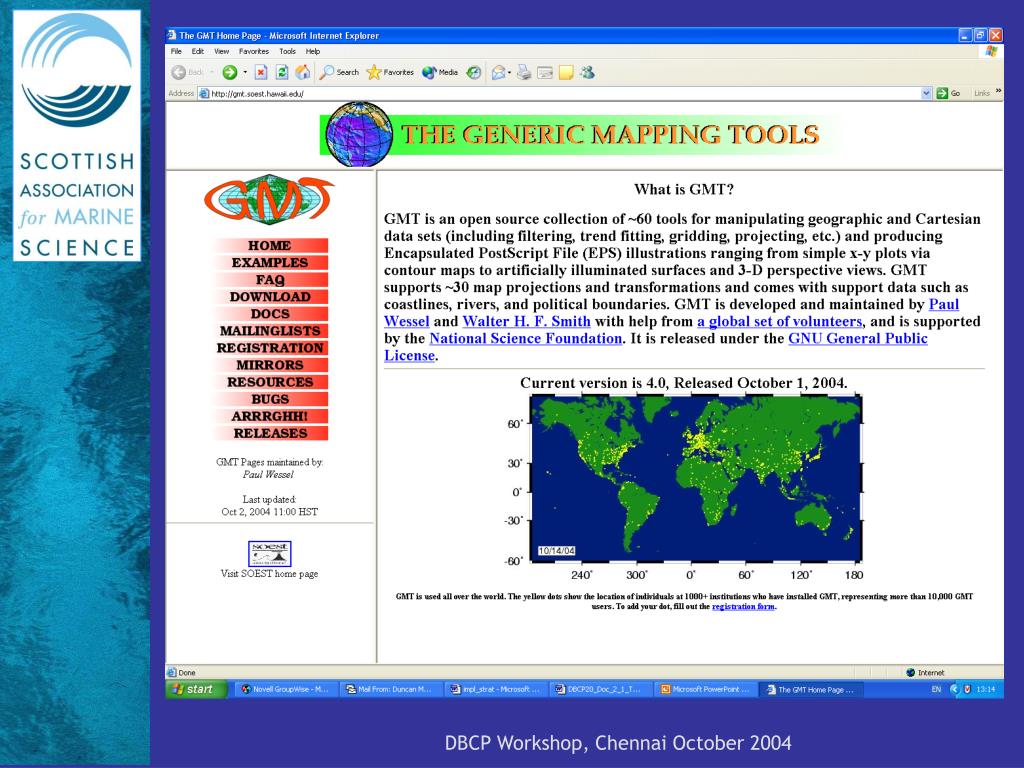The height and width of the screenshot is (768, 1024).
Task: Open the Search pane in the toolbar
Action: pyautogui.click(x=339, y=72)
